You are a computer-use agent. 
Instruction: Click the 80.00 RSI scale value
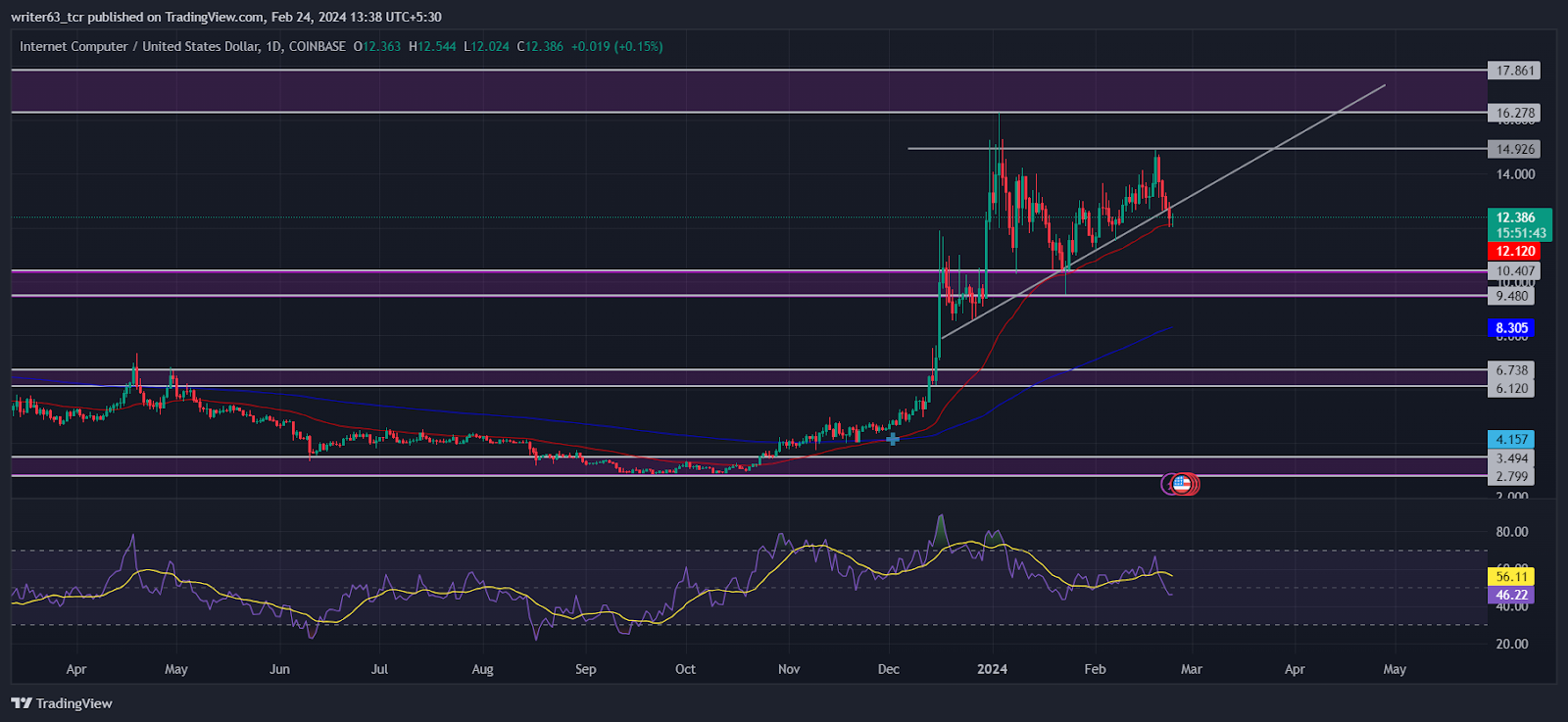(x=1512, y=532)
